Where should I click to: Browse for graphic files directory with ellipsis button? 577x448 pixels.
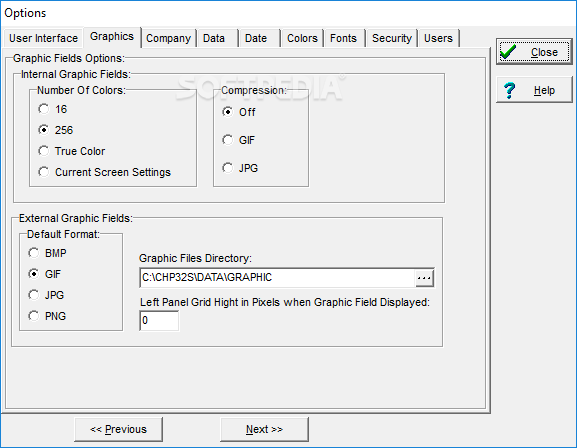pyautogui.click(x=424, y=278)
